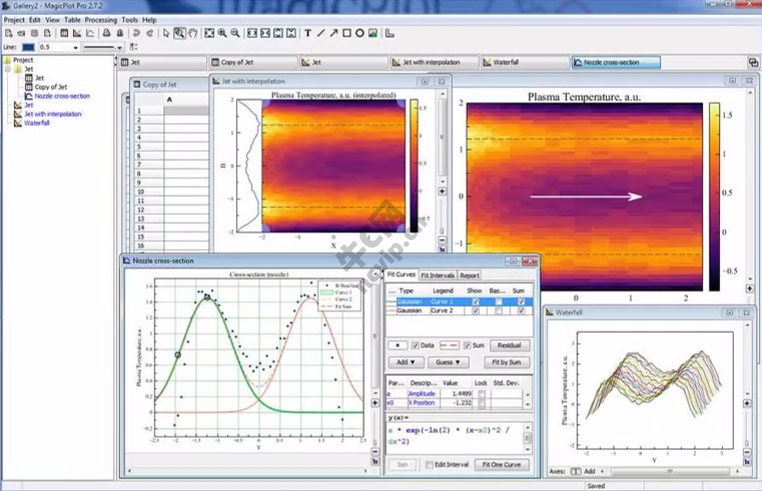Click the insert image toolbar icon
The width and height of the screenshot is (762, 491).
point(373,33)
